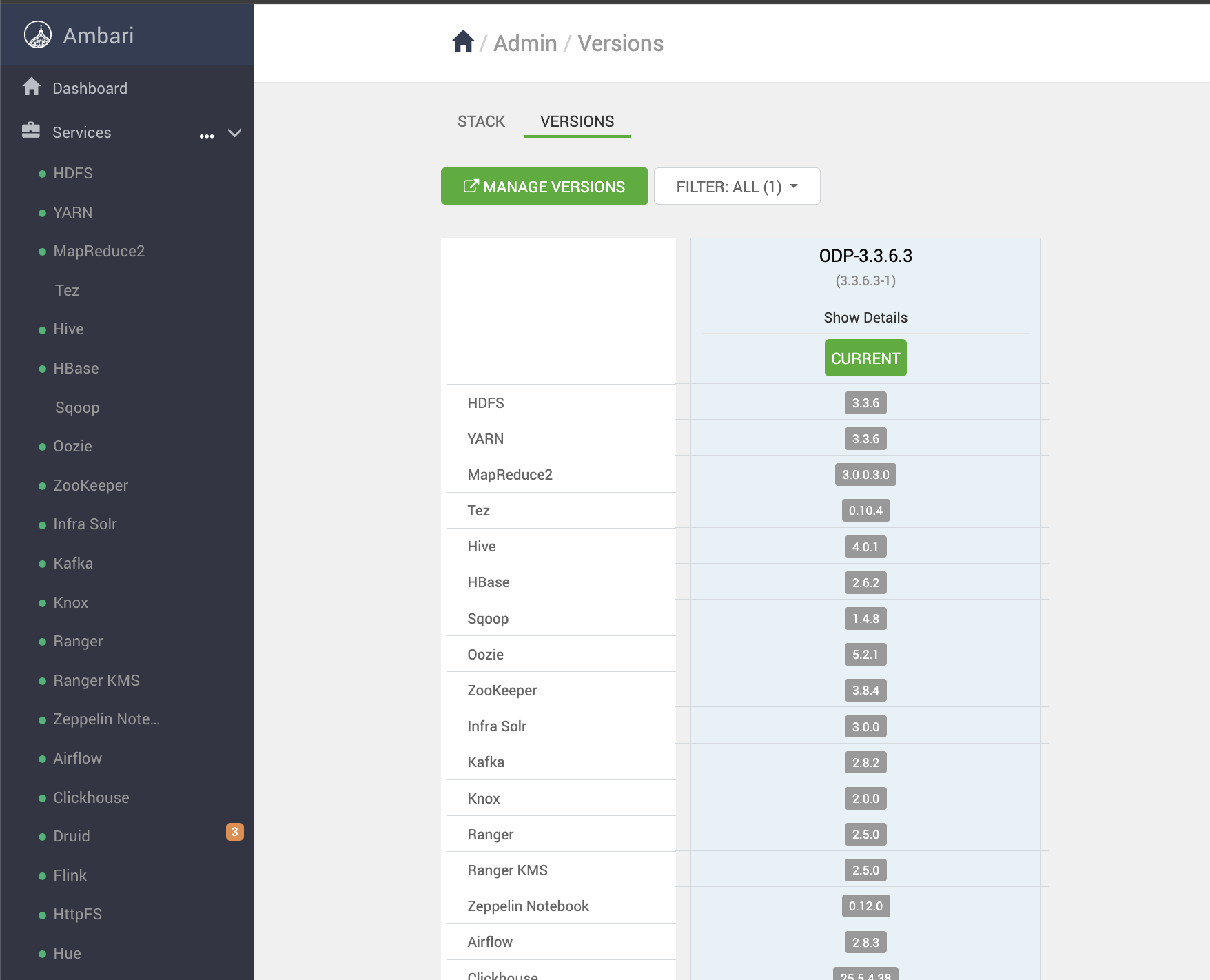Switch to the Stack tab

pyautogui.click(x=481, y=122)
